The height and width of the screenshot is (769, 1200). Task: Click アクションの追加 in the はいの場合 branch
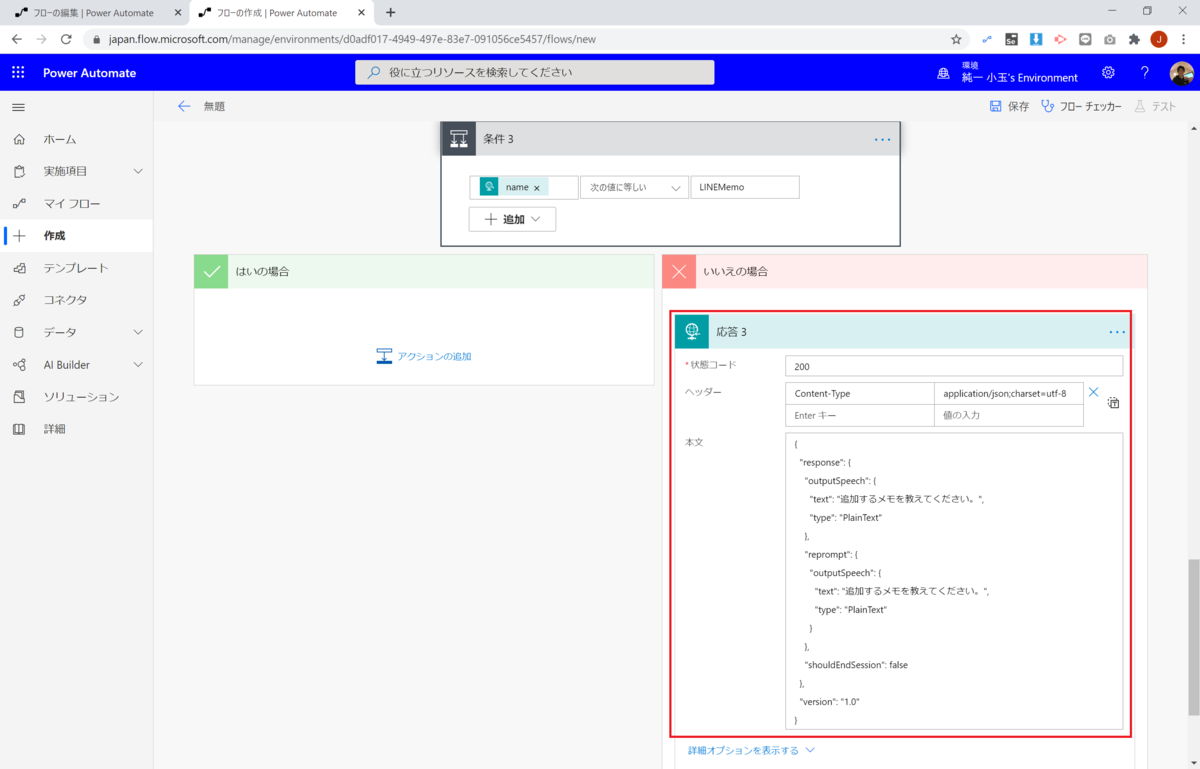424,356
